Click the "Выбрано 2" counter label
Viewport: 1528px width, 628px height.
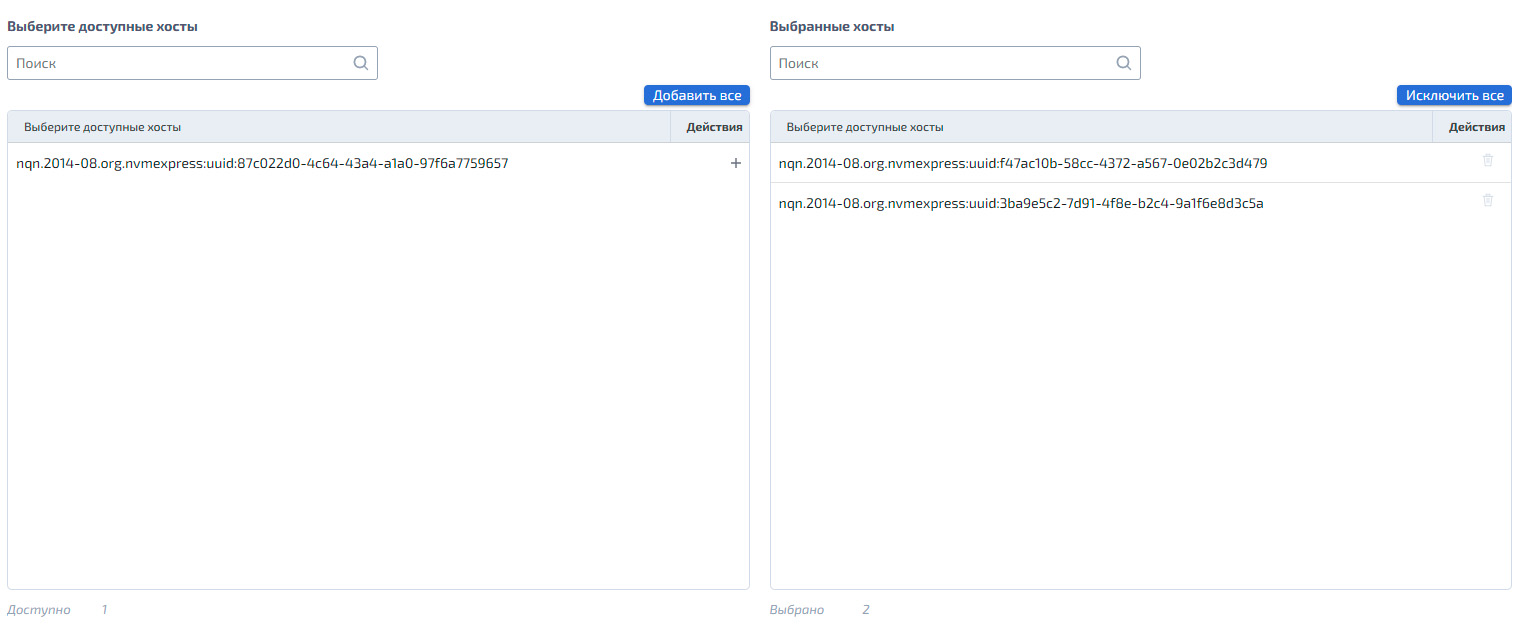pos(820,609)
